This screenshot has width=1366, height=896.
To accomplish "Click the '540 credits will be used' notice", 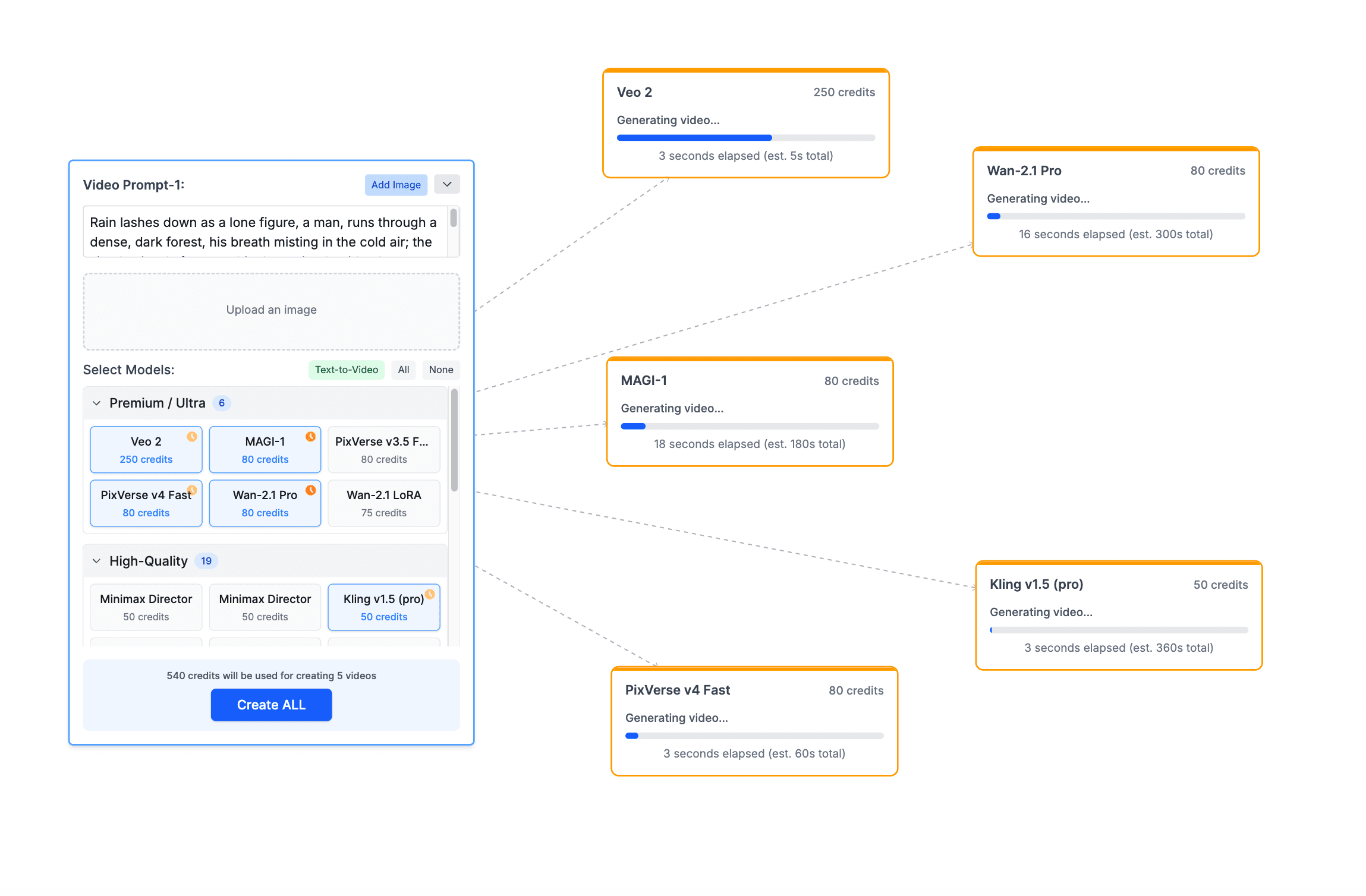I will 272,676.
